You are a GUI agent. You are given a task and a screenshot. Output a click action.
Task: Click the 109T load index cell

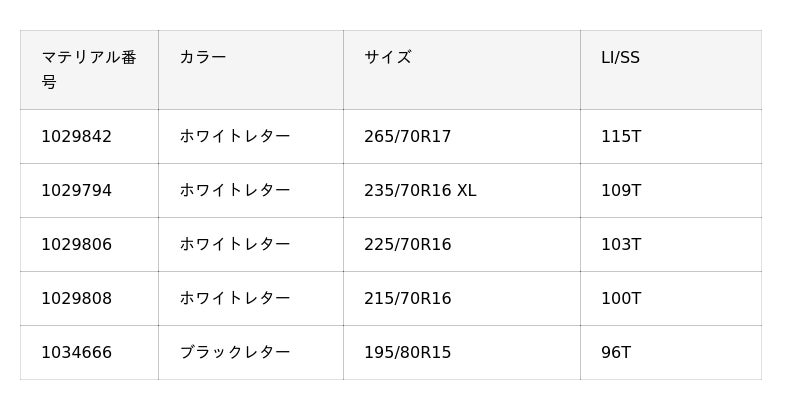[621, 191]
